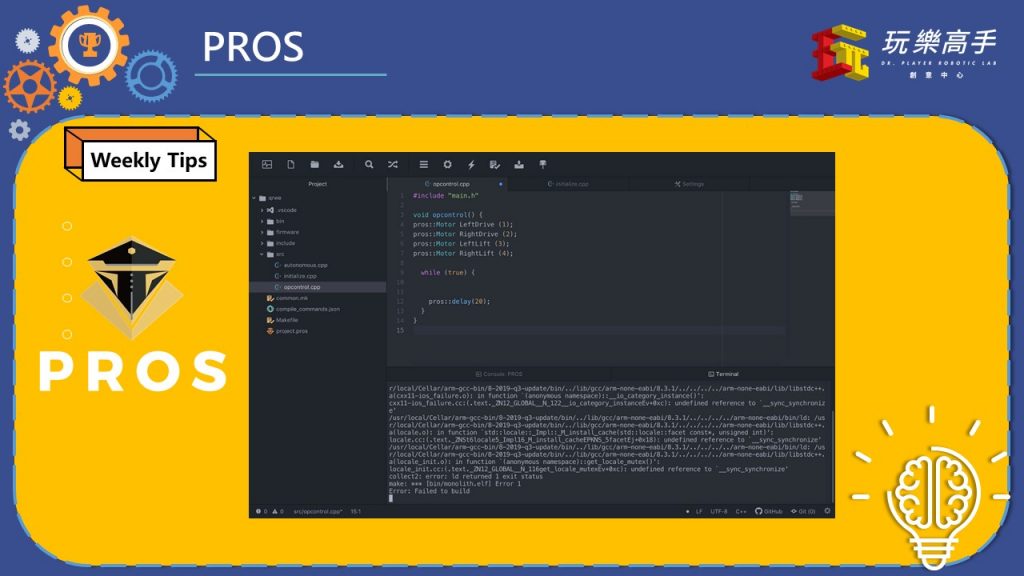Viewport: 1024px width, 576px height.
Task: Expand the include folder
Action: [262, 244]
